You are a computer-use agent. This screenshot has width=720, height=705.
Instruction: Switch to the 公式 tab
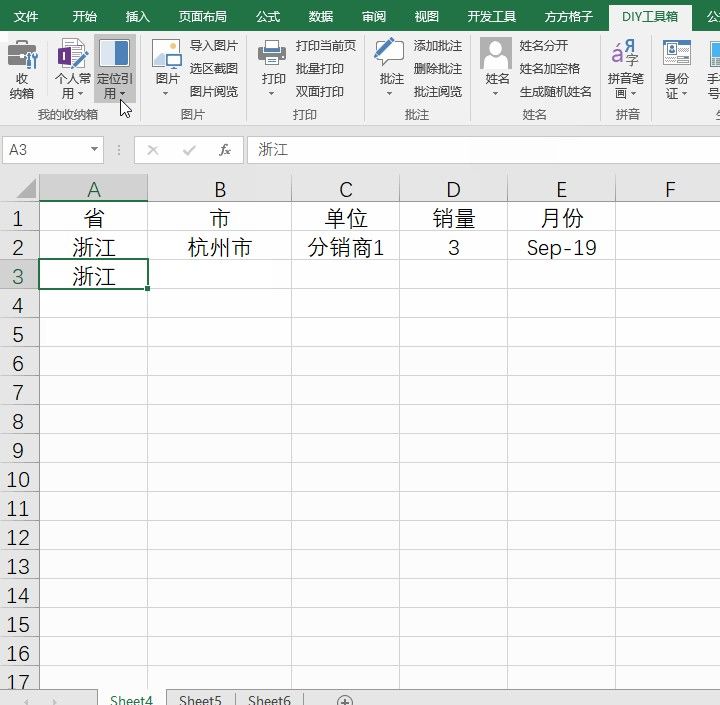tap(268, 17)
